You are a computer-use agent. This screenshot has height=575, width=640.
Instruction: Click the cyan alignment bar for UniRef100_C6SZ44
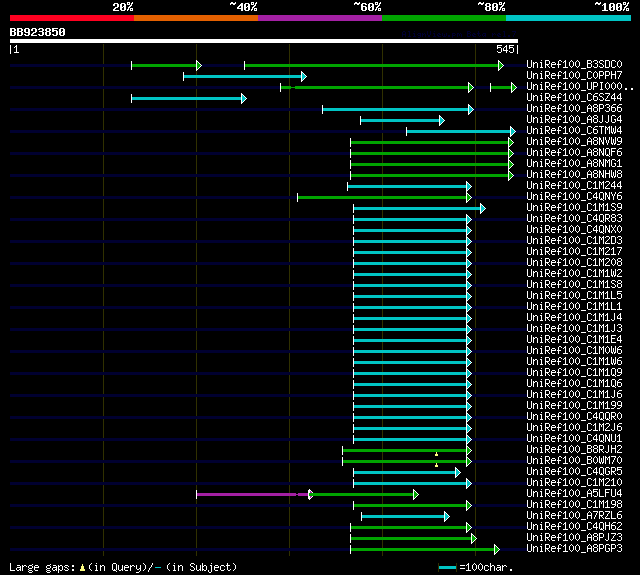pyautogui.click(x=187, y=98)
